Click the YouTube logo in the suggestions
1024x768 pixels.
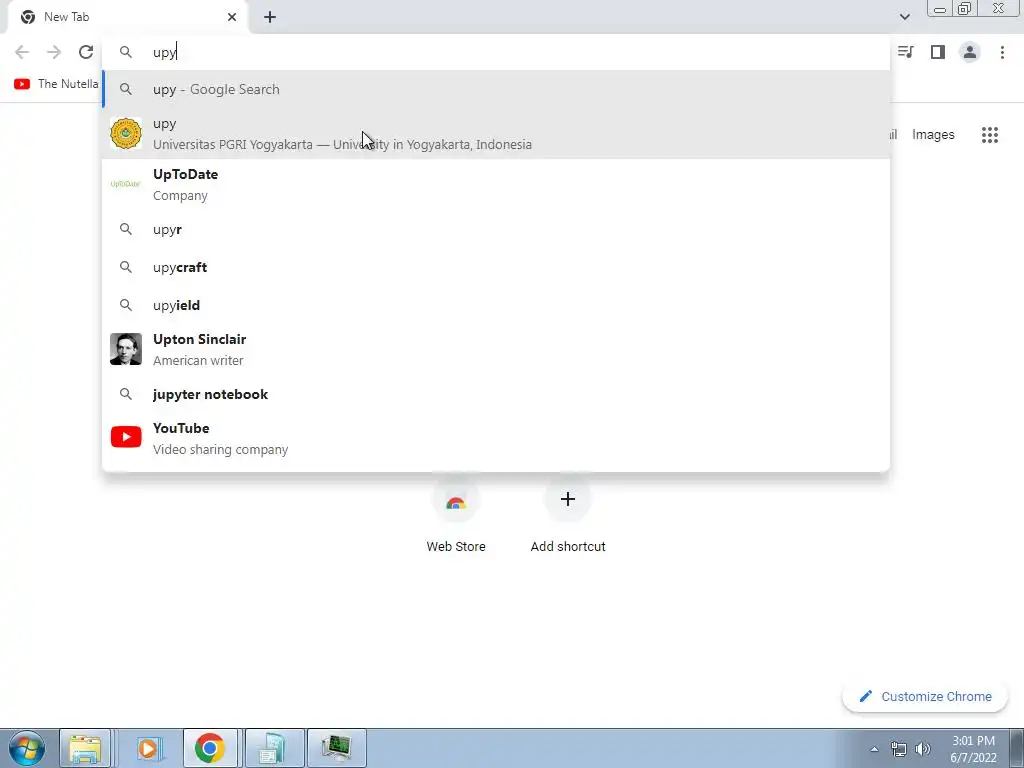[x=126, y=437]
